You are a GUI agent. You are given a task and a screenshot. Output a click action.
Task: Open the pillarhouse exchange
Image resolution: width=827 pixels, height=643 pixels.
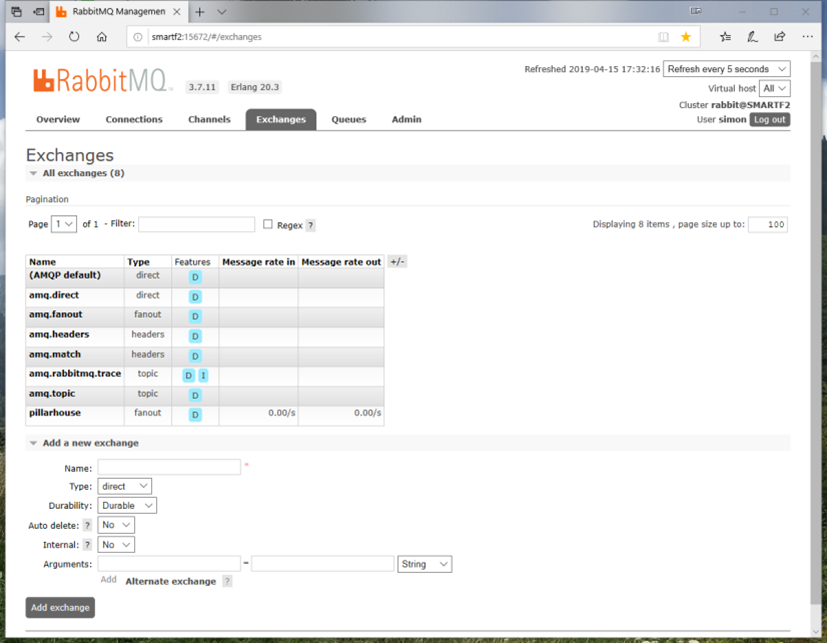click(x=55, y=412)
